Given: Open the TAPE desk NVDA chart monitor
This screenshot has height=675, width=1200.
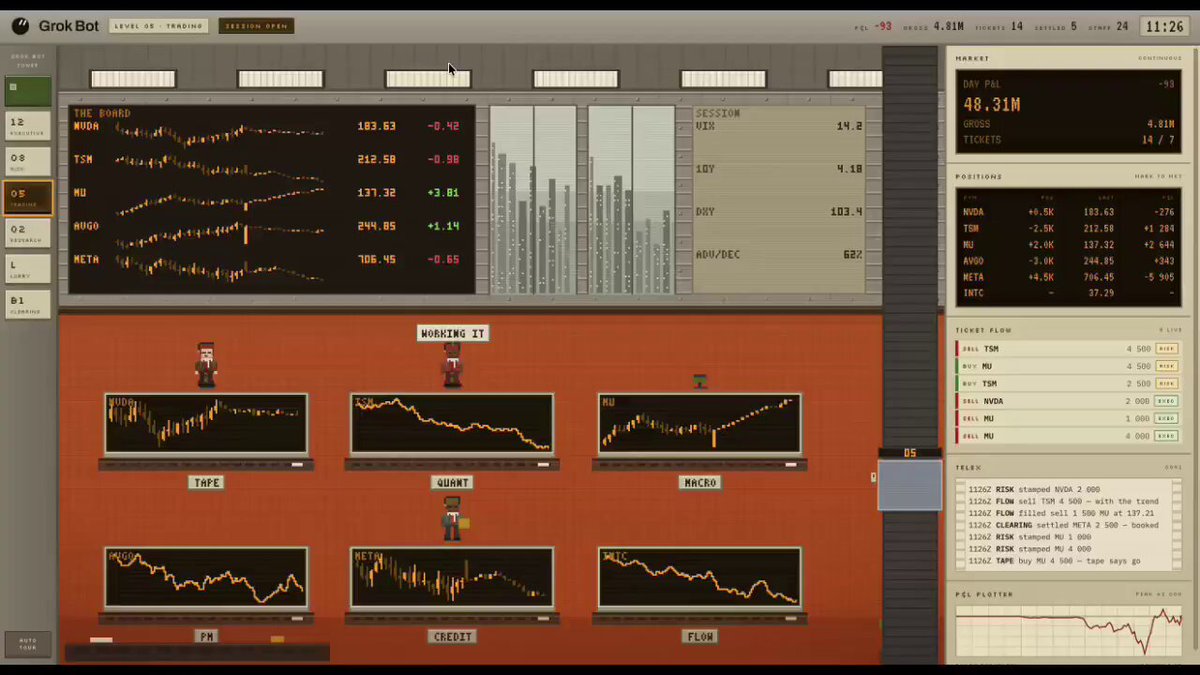Looking at the screenshot, I should coord(206,424).
